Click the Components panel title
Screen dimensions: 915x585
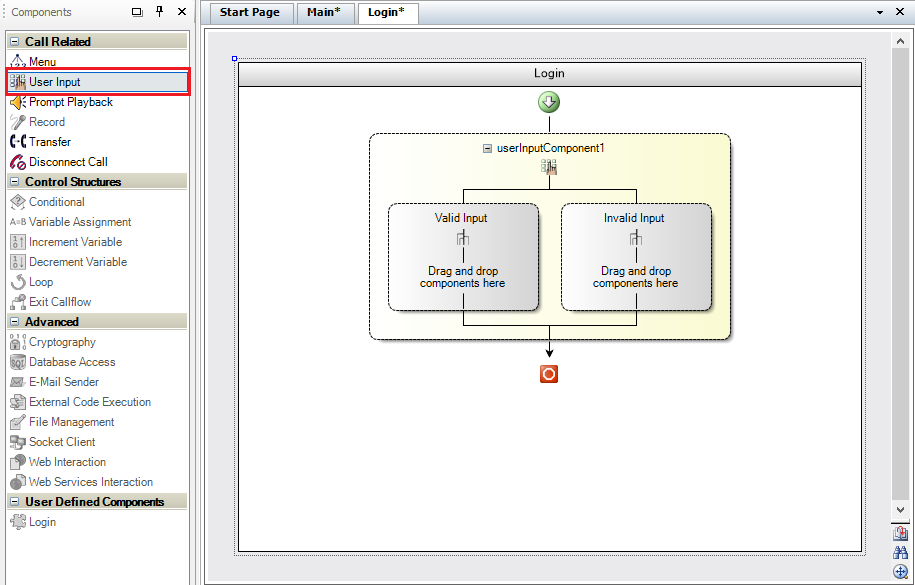click(41, 12)
